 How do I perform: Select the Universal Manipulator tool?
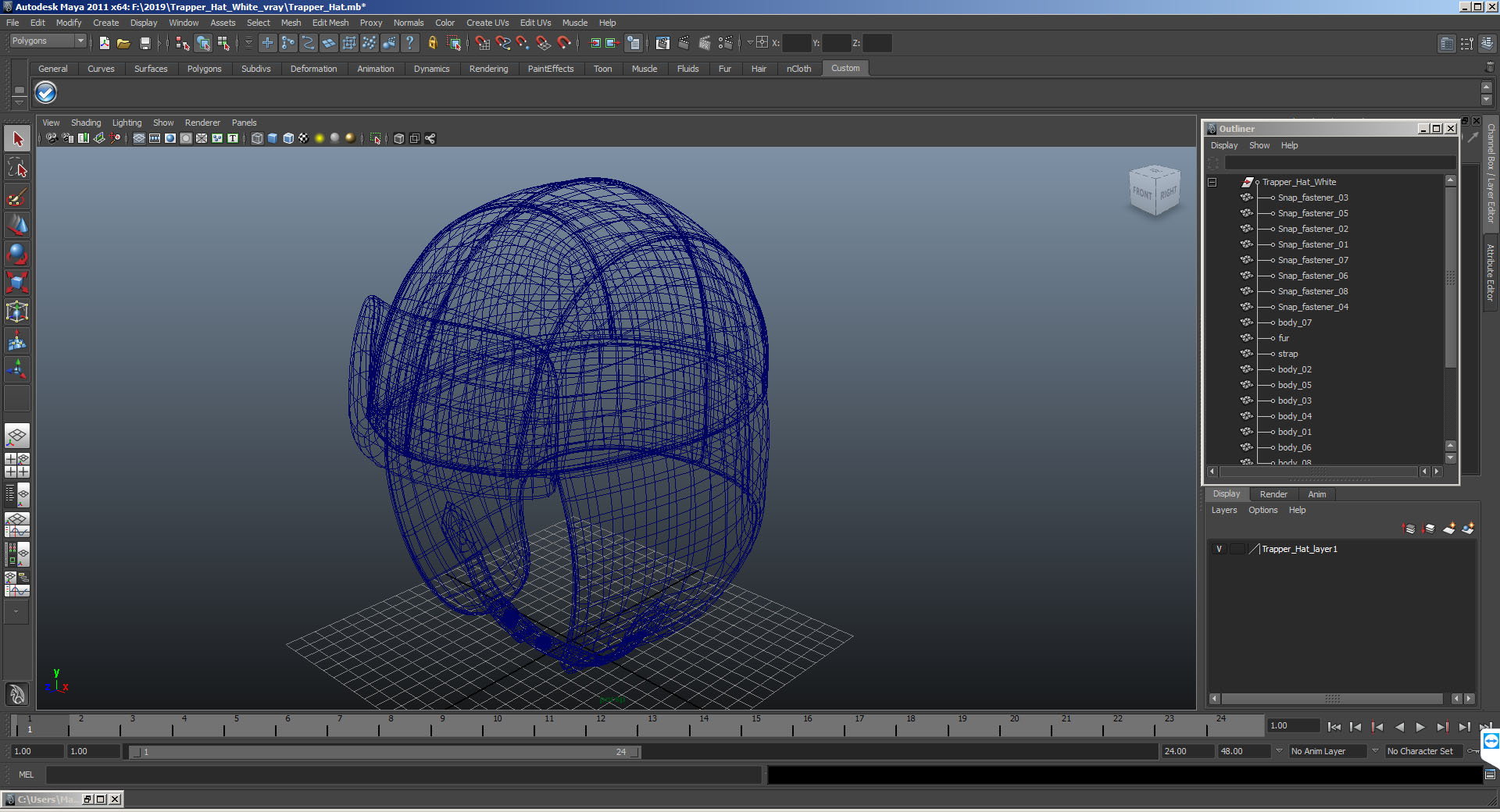17,312
